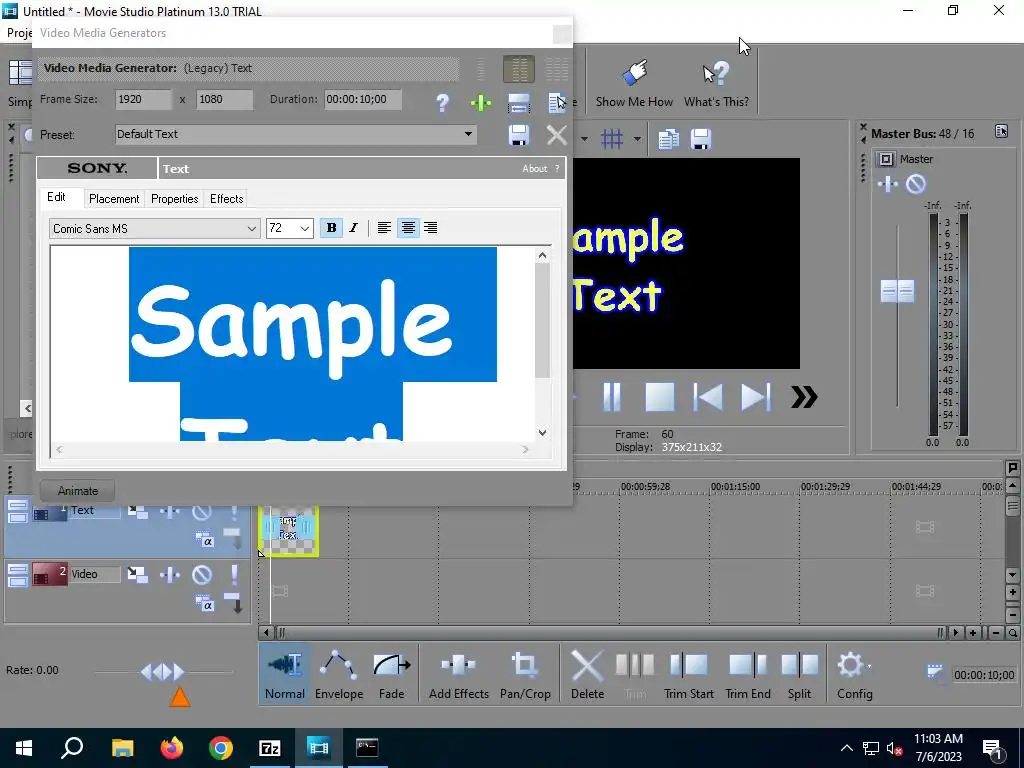Viewport: 1024px width, 768px height.
Task: Solo the Video track
Action: [x=234, y=575]
